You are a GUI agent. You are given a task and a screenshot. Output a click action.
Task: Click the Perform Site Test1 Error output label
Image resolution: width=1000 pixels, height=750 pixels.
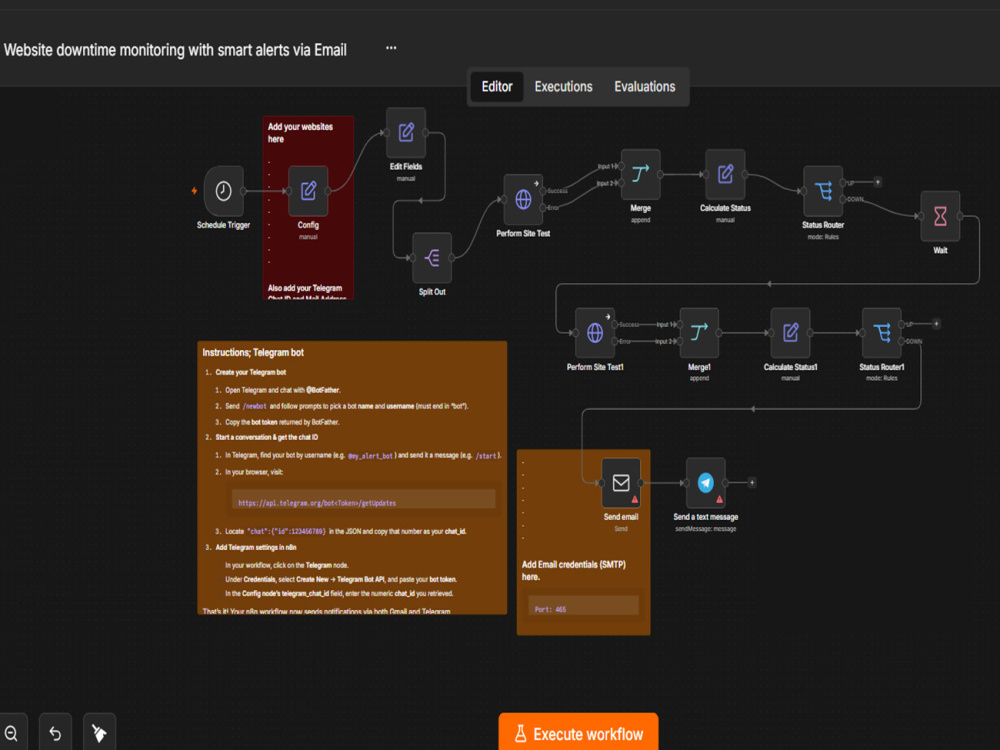click(x=624, y=341)
